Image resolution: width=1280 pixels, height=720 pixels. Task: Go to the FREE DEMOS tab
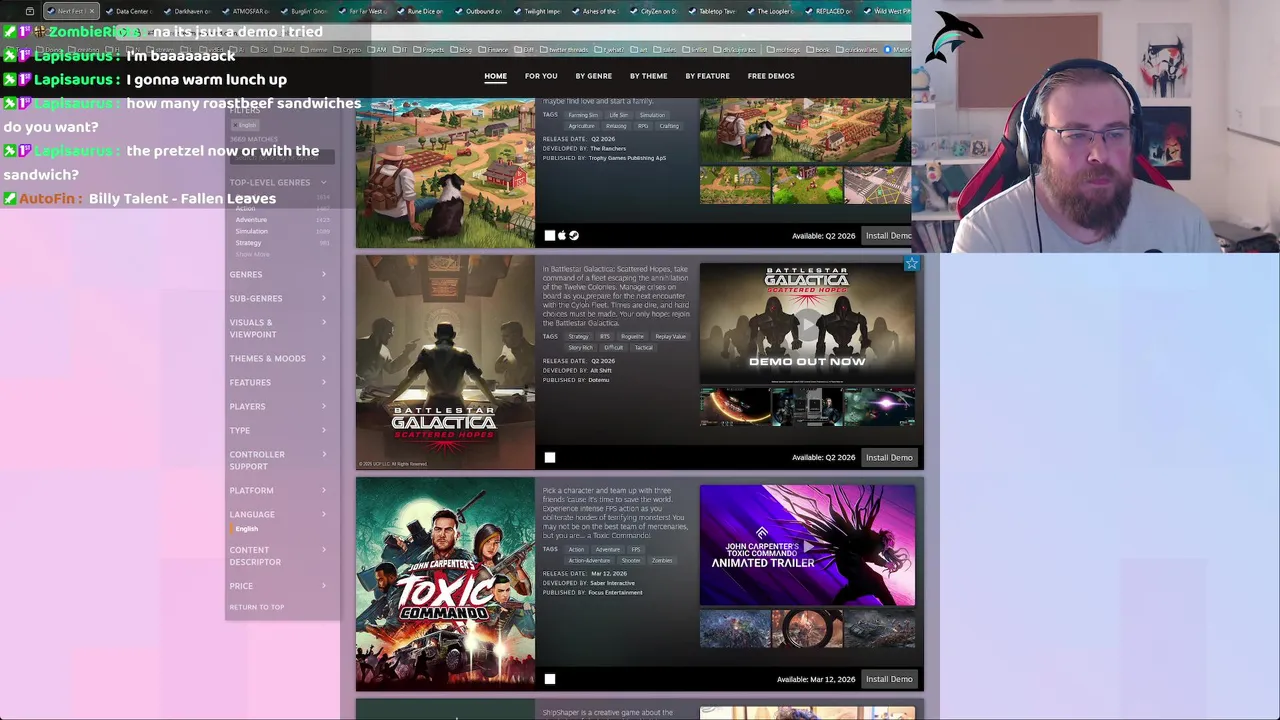coord(771,76)
